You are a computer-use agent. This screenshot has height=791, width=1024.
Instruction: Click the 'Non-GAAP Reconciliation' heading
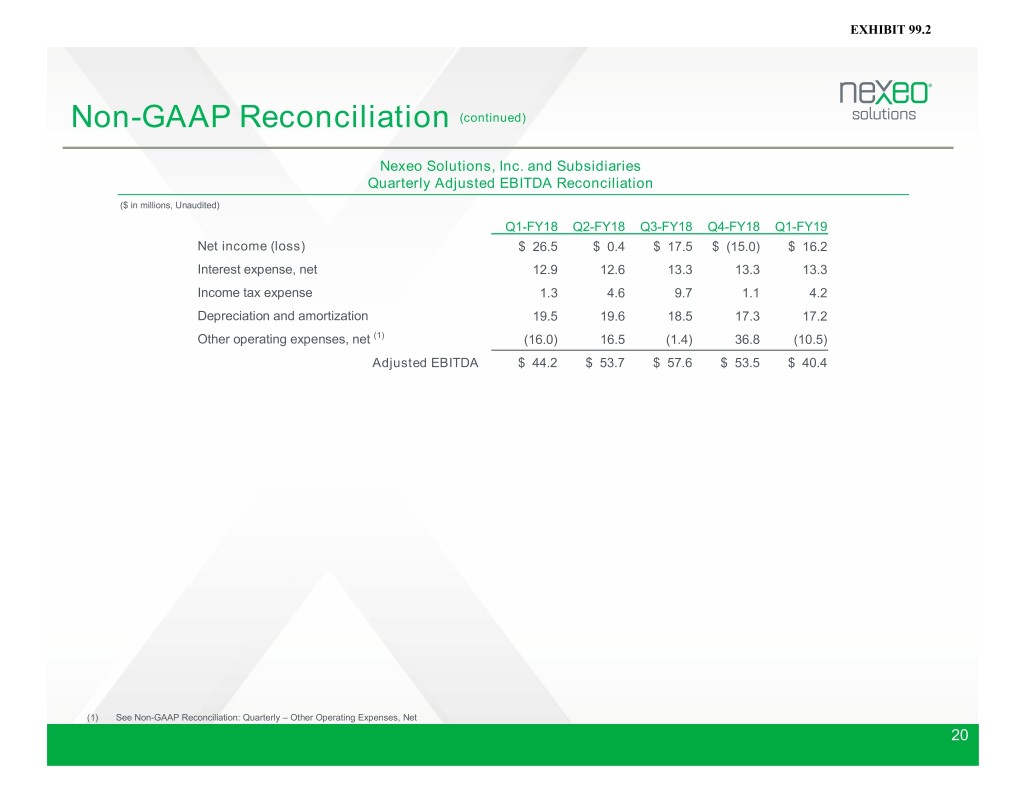(260, 117)
